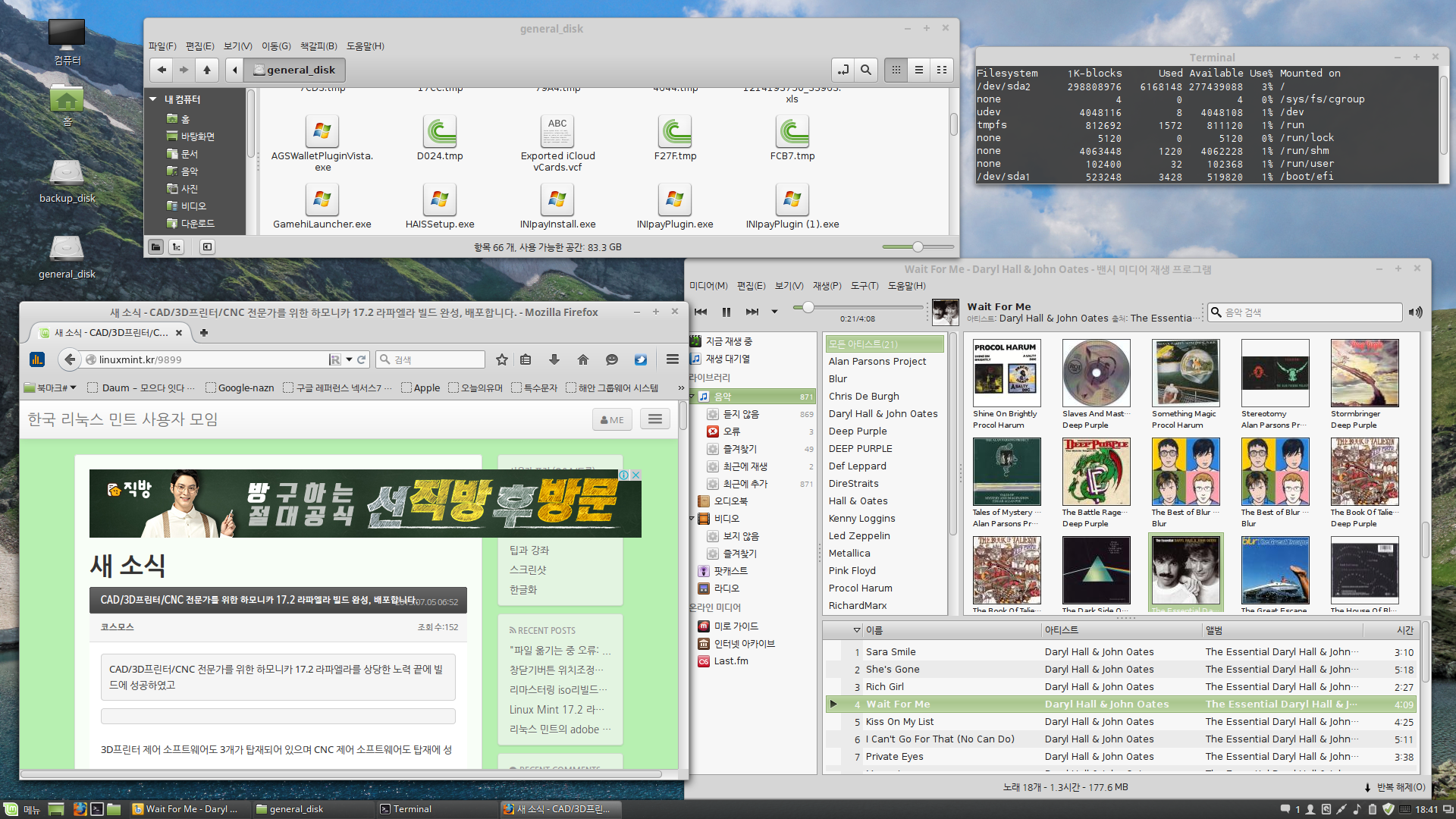Pause the playing song in Banshee

(726, 312)
